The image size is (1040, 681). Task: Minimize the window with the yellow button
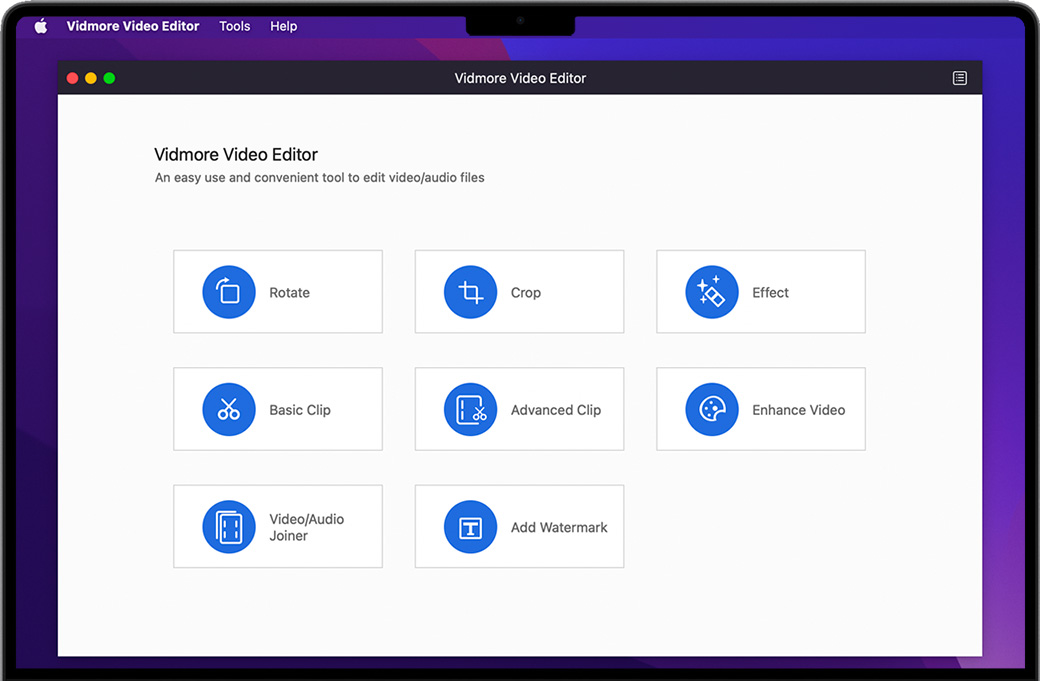tap(90, 78)
